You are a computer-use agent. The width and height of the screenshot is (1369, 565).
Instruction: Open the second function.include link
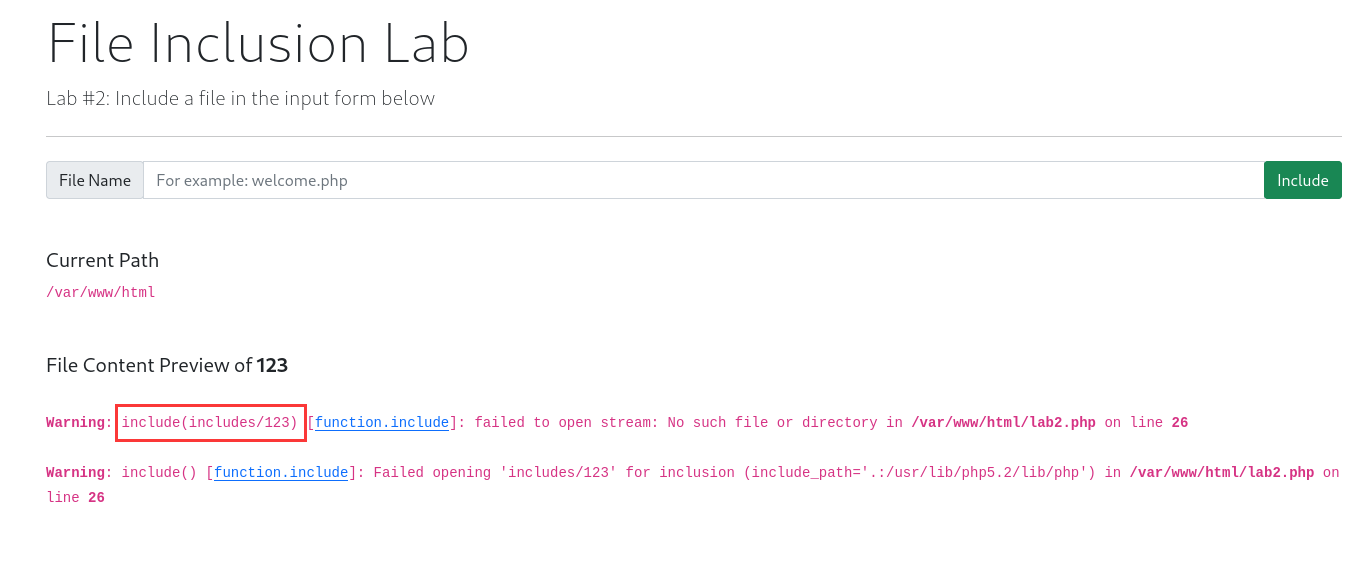click(281, 473)
